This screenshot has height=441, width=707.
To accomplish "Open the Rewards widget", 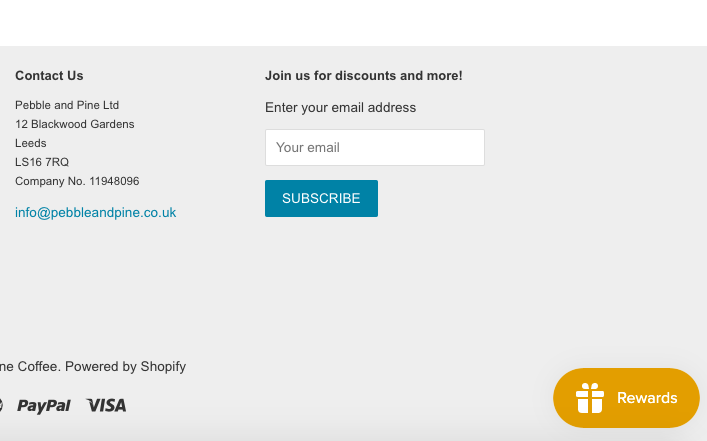I will [626, 398].
